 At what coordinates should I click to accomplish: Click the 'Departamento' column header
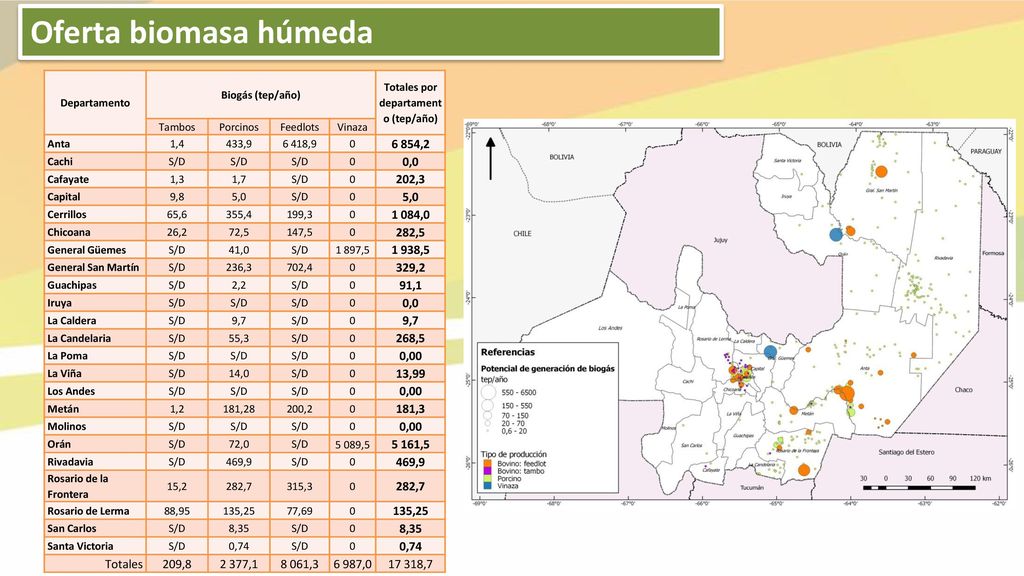pos(95,103)
